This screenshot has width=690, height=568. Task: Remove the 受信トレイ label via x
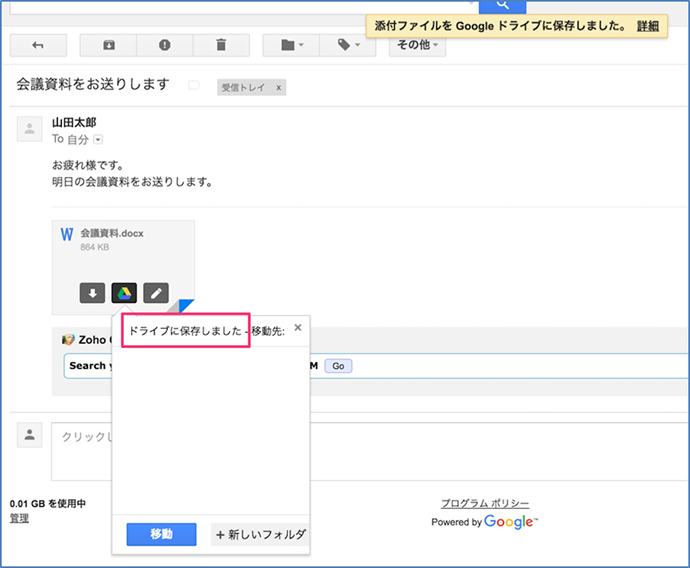tap(279, 88)
